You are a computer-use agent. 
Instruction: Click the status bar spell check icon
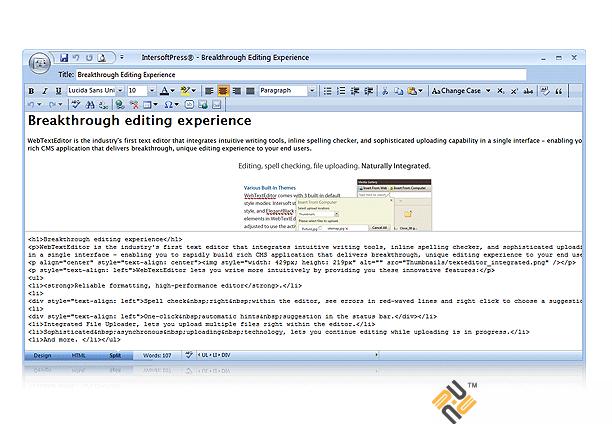189,355
